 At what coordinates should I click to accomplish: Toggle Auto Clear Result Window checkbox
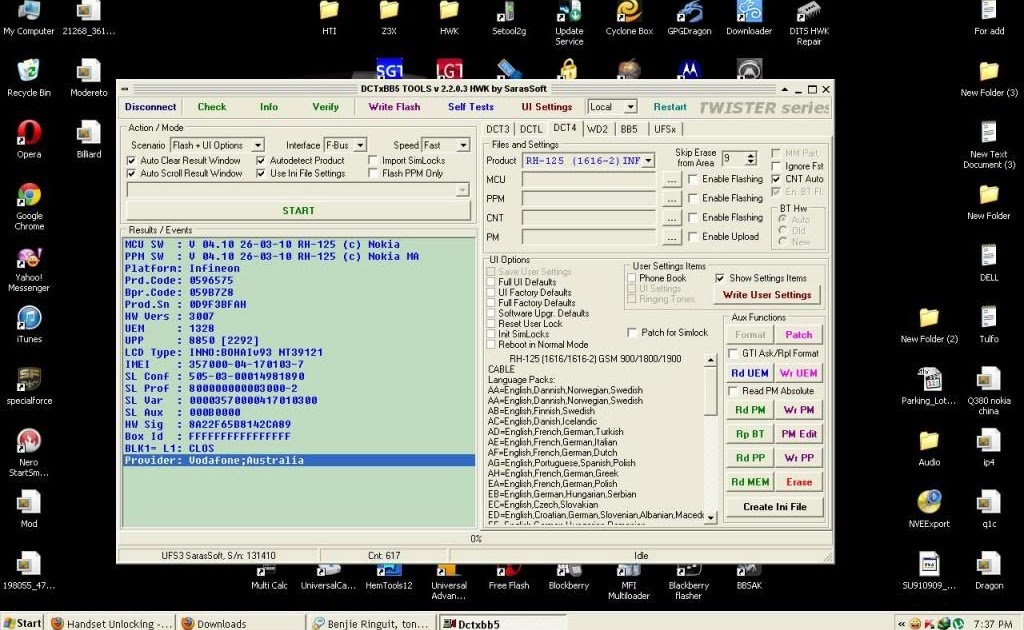point(131,161)
